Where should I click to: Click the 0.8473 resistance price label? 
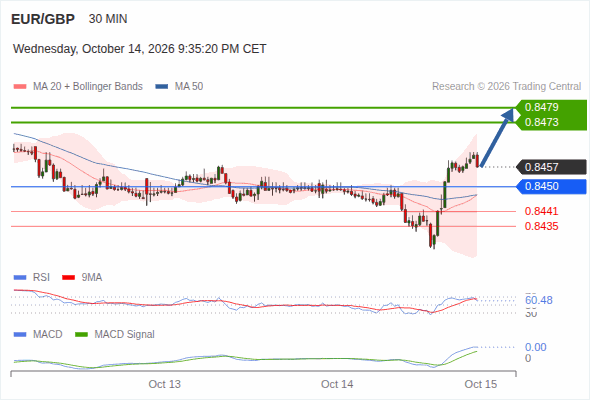tap(541, 122)
